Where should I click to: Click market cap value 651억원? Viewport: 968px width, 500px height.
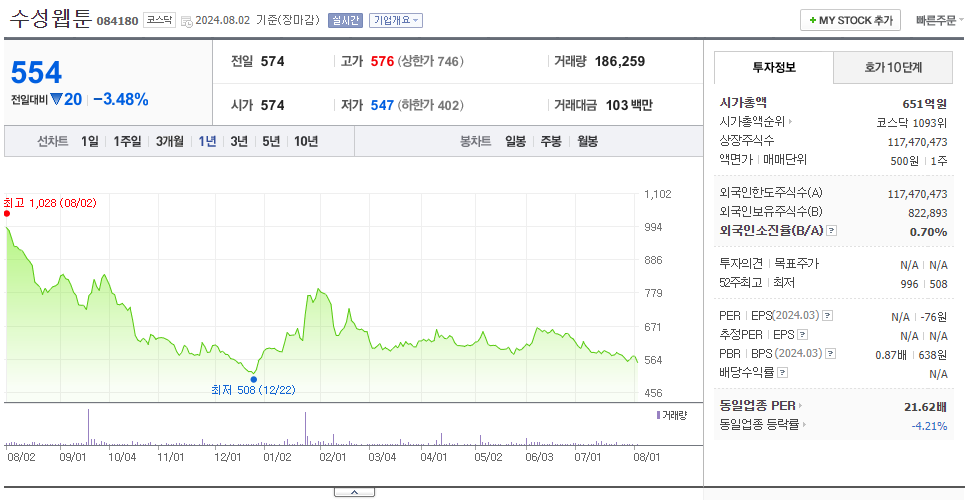point(924,104)
